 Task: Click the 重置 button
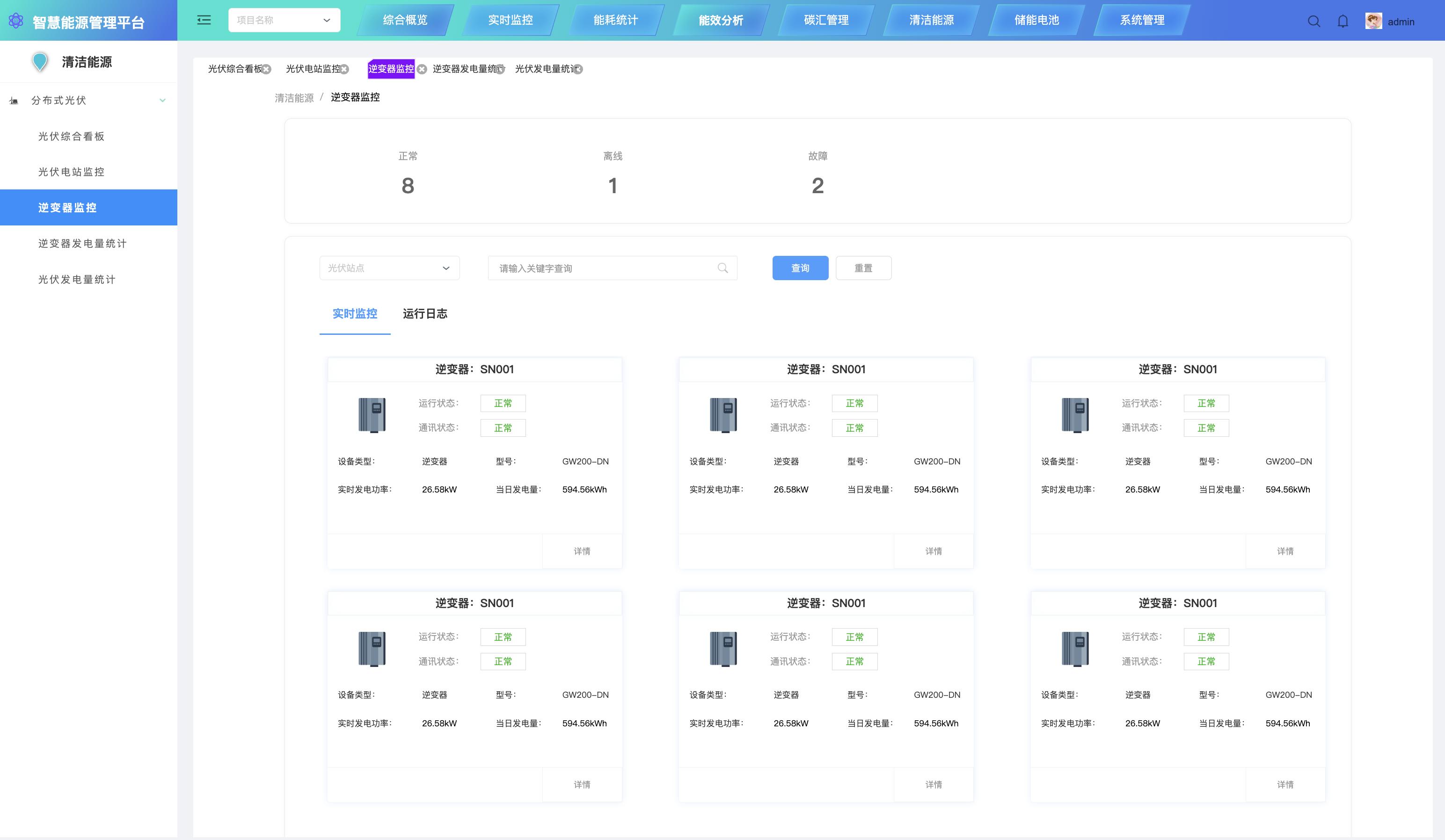[x=863, y=268]
